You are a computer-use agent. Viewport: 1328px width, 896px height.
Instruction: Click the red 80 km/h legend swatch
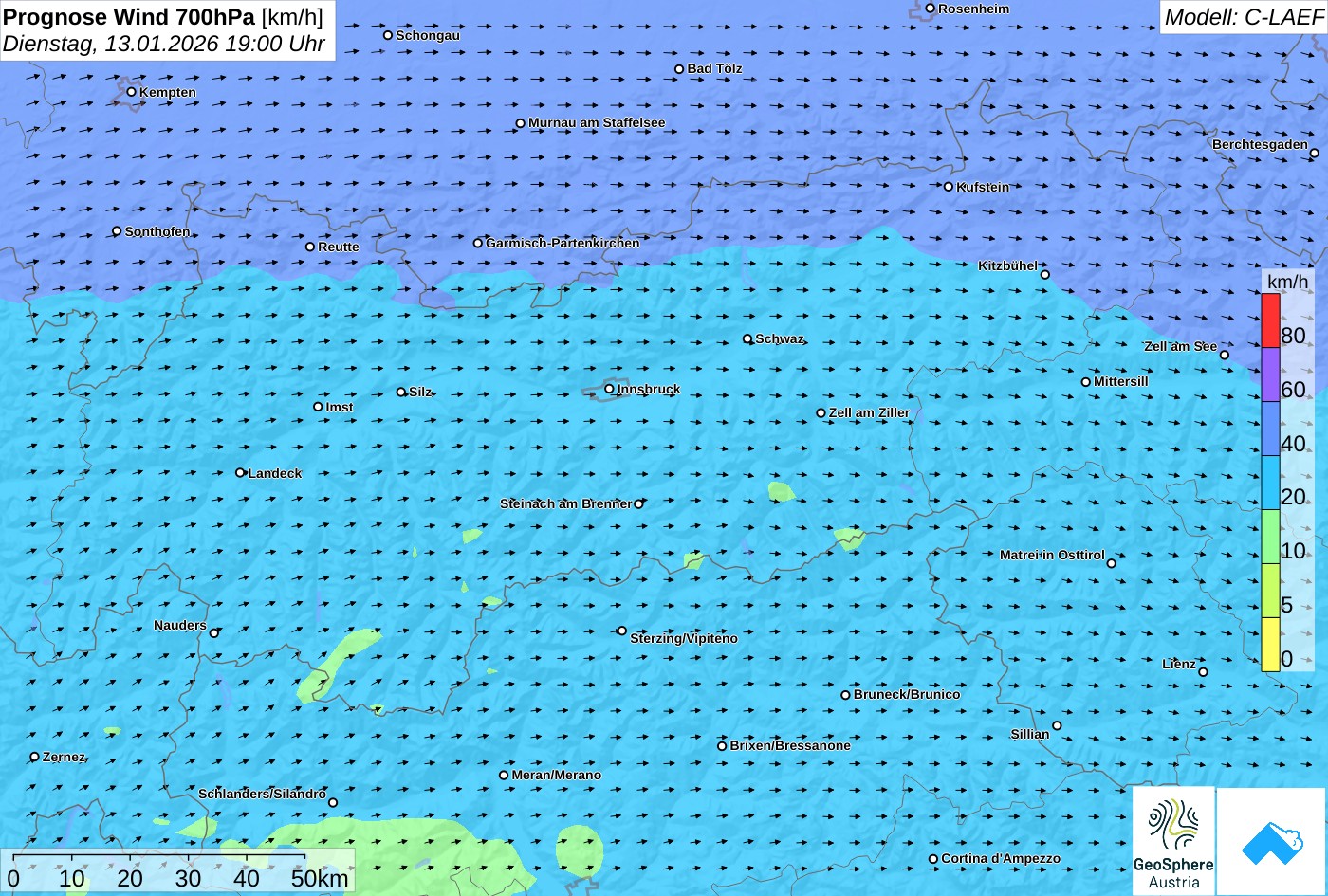point(1270,321)
